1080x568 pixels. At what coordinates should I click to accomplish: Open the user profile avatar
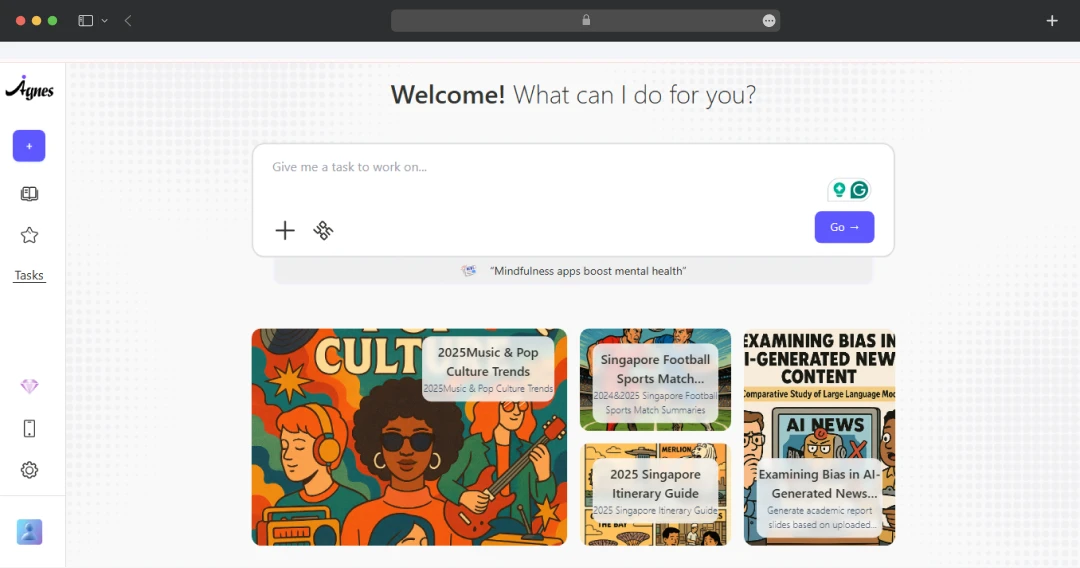click(29, 532)
